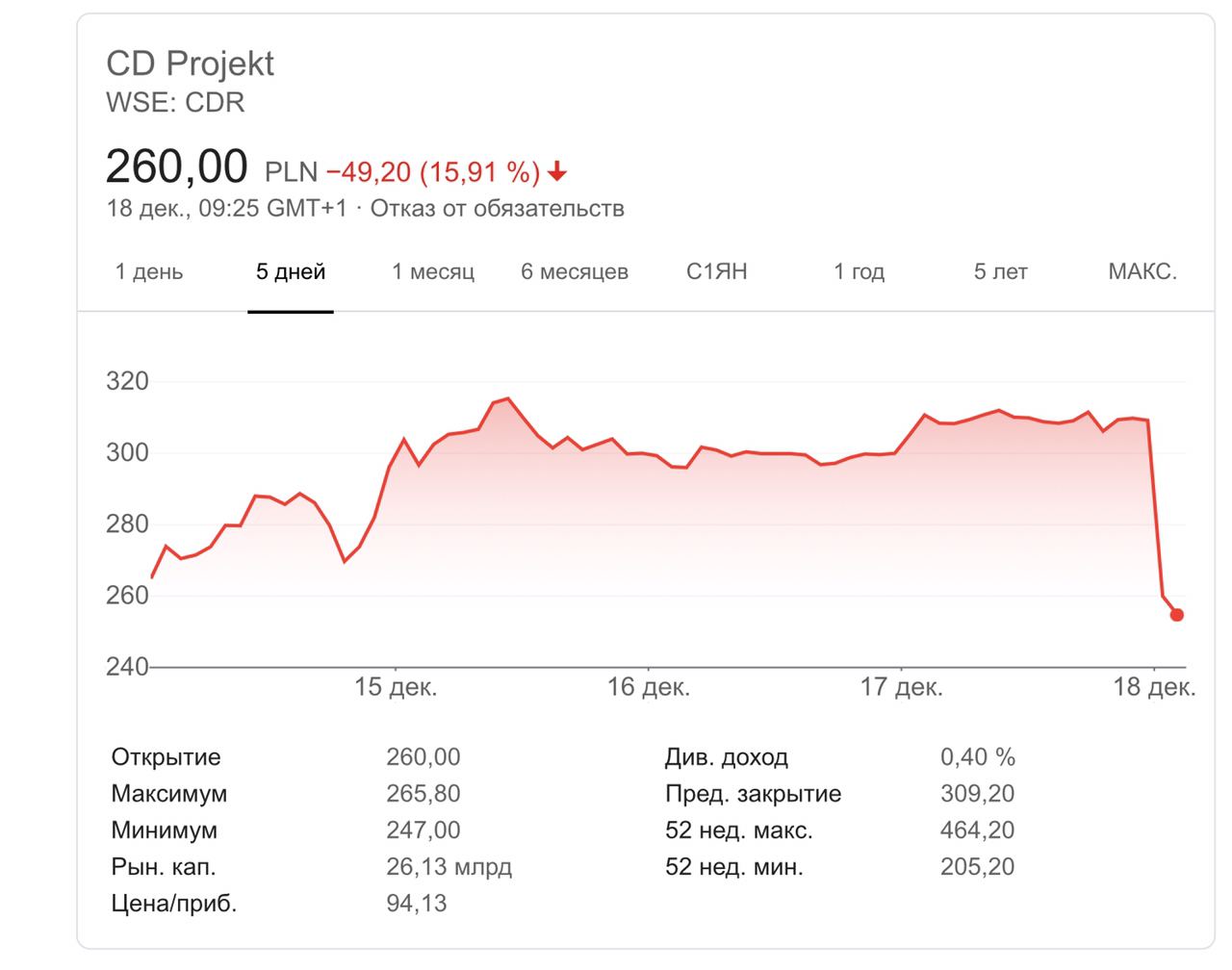The height and width of the screenshot is (970, 1232).
Task: Click the red endpoint dot on chart
Action: (1176, 615)
